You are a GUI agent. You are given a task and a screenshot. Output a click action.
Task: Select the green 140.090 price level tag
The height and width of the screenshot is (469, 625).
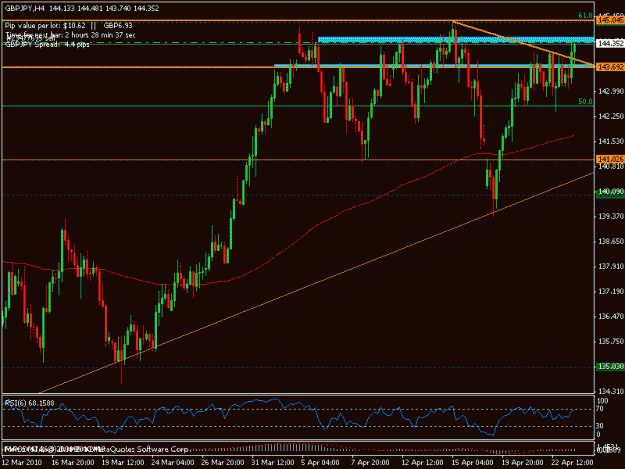(610, 192)
